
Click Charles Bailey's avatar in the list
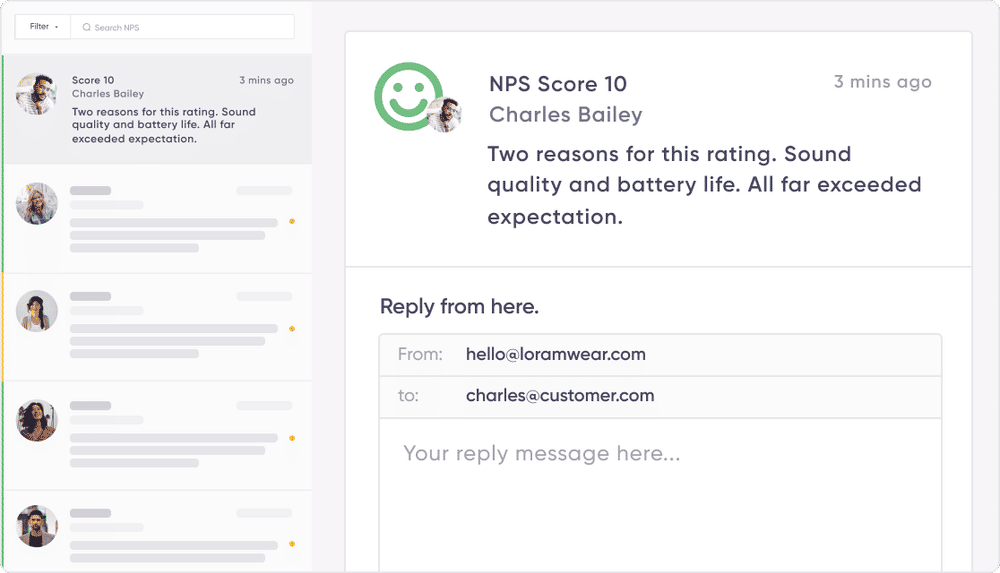pos(36,94)
